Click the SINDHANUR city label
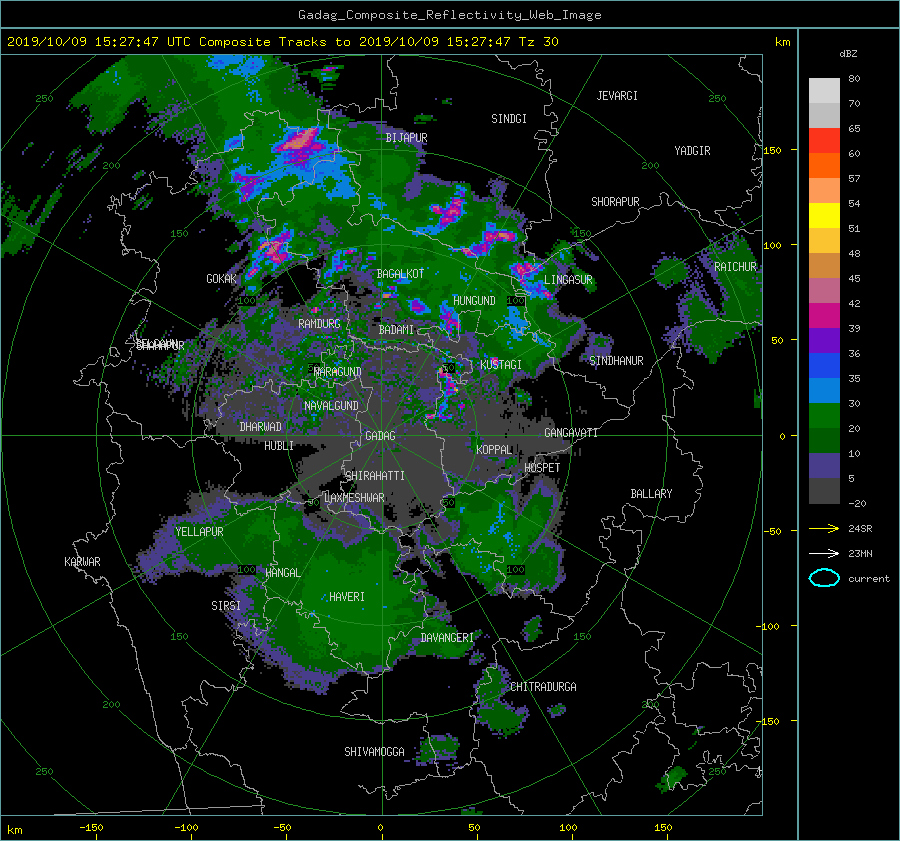900x841 pixels. (x=616, y=361)
